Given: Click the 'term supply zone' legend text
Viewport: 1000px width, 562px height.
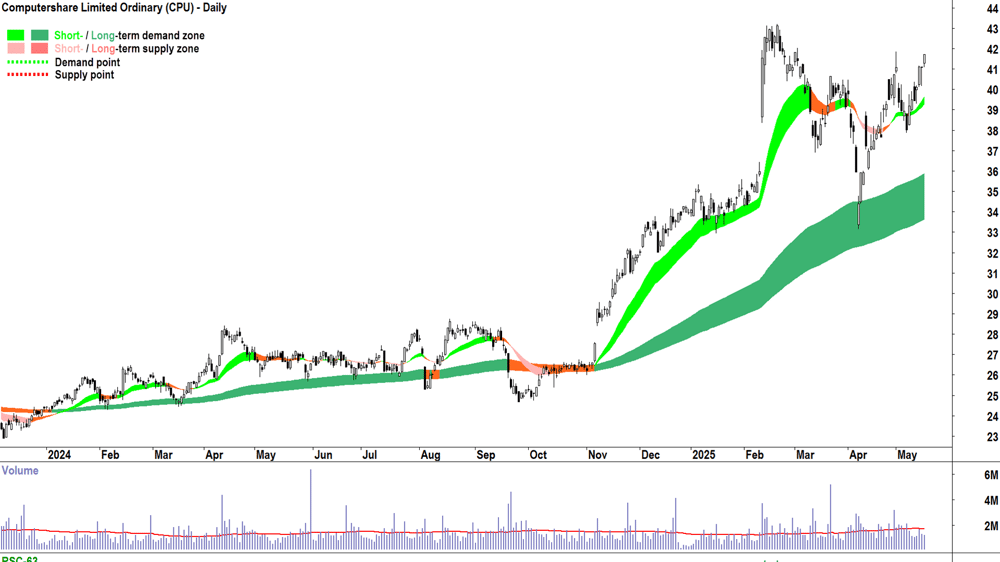Looking at the screenshot, I should pyautogui.click(x=159, y=48).
